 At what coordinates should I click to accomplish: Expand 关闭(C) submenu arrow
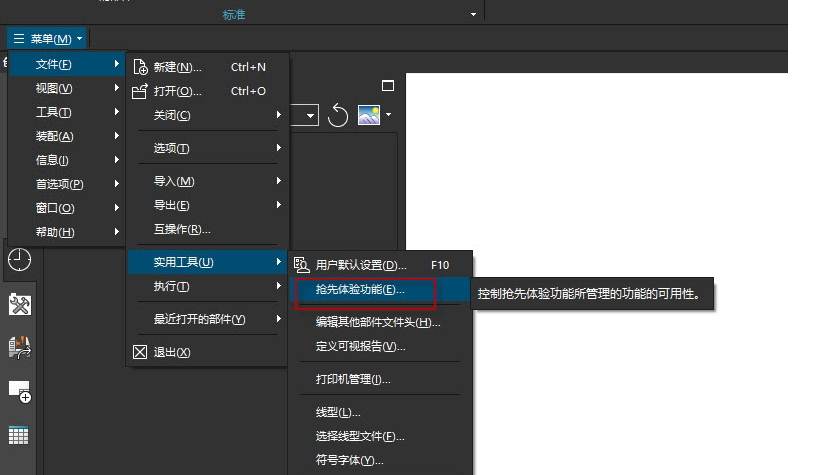point(279,115)
